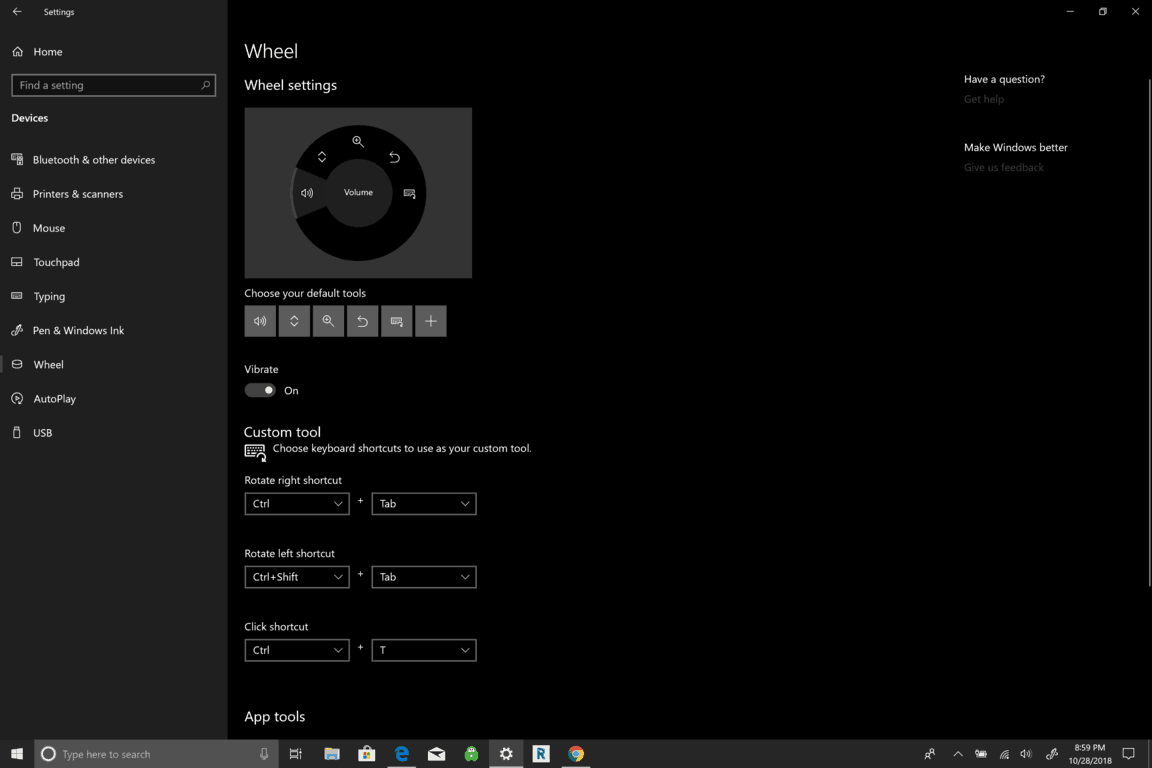Open the Windows Start menu
The height and width of the screenshot is (768, 1152).
pyautogui.click(x=17, y=754)
